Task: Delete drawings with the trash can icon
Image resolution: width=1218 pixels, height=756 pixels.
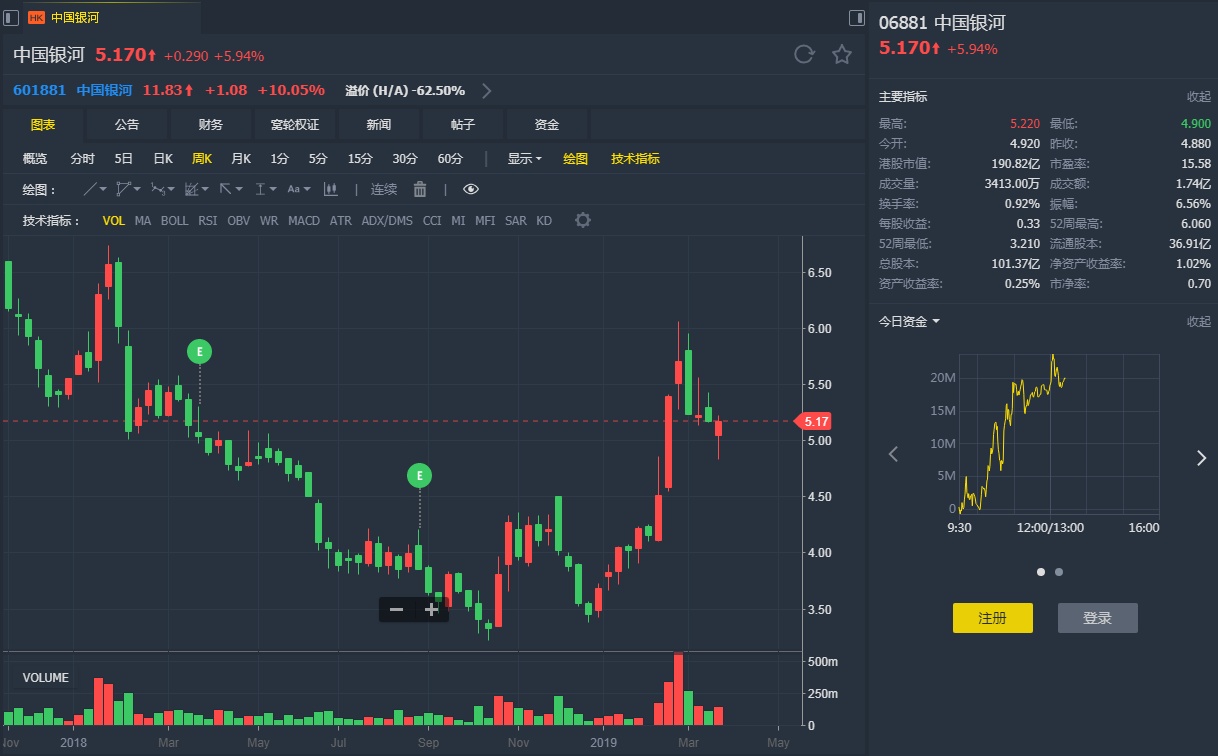Action: pos(420,189)
